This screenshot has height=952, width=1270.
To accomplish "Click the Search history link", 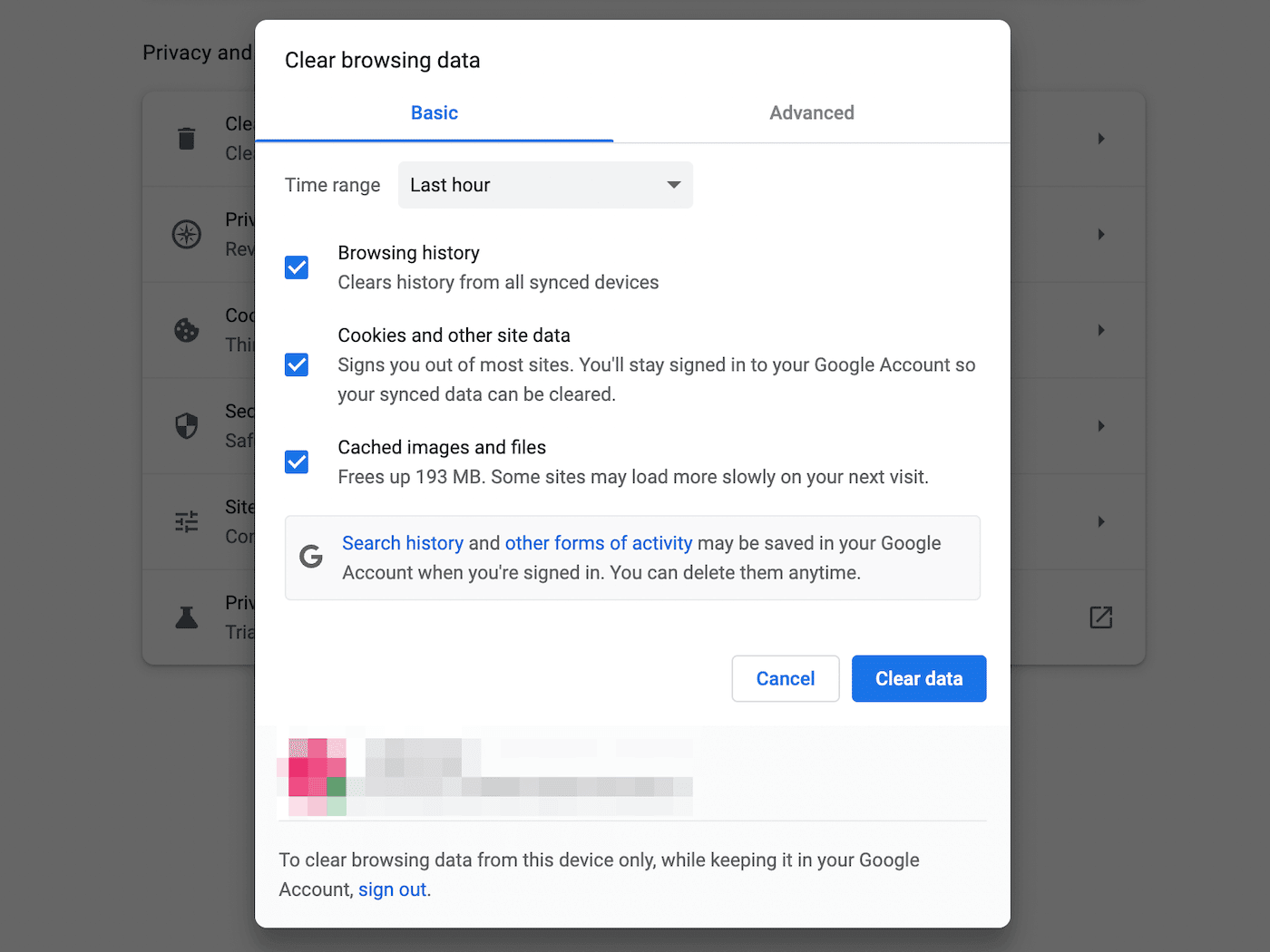I will (403, 543).
